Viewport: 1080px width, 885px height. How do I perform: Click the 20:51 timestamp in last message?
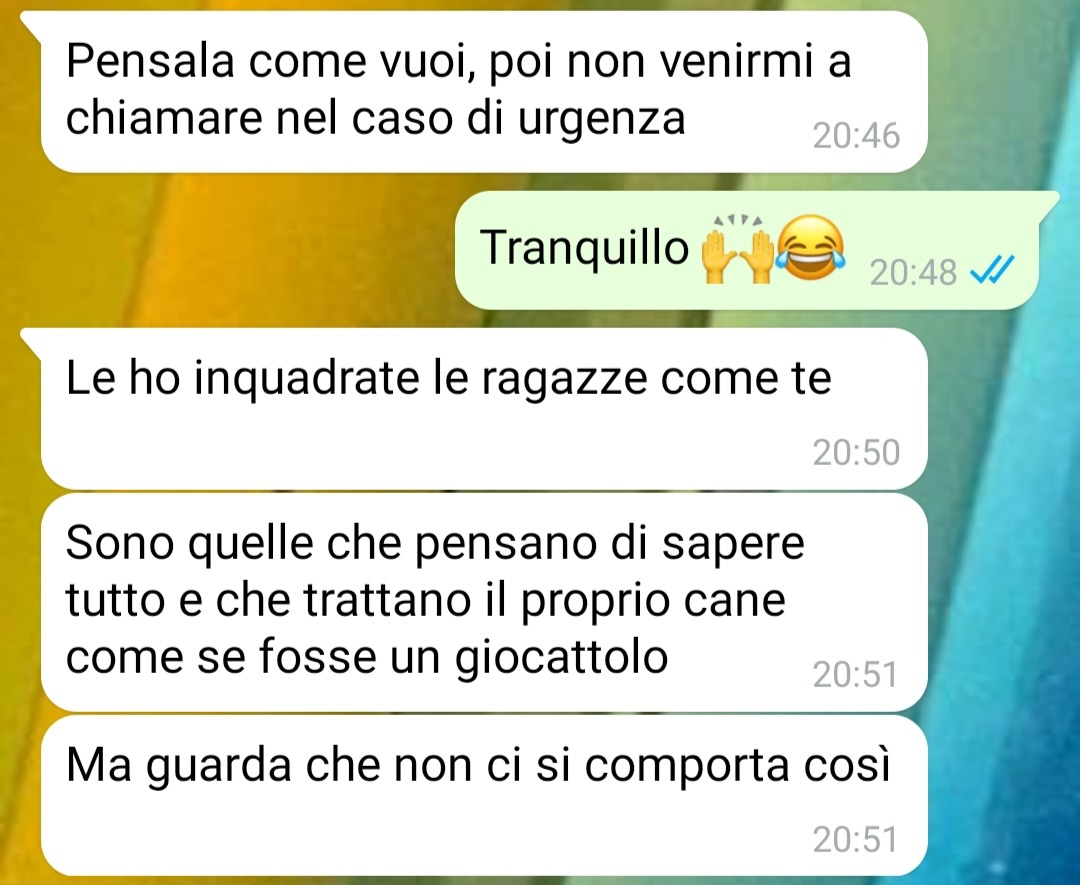pos(855,840)
